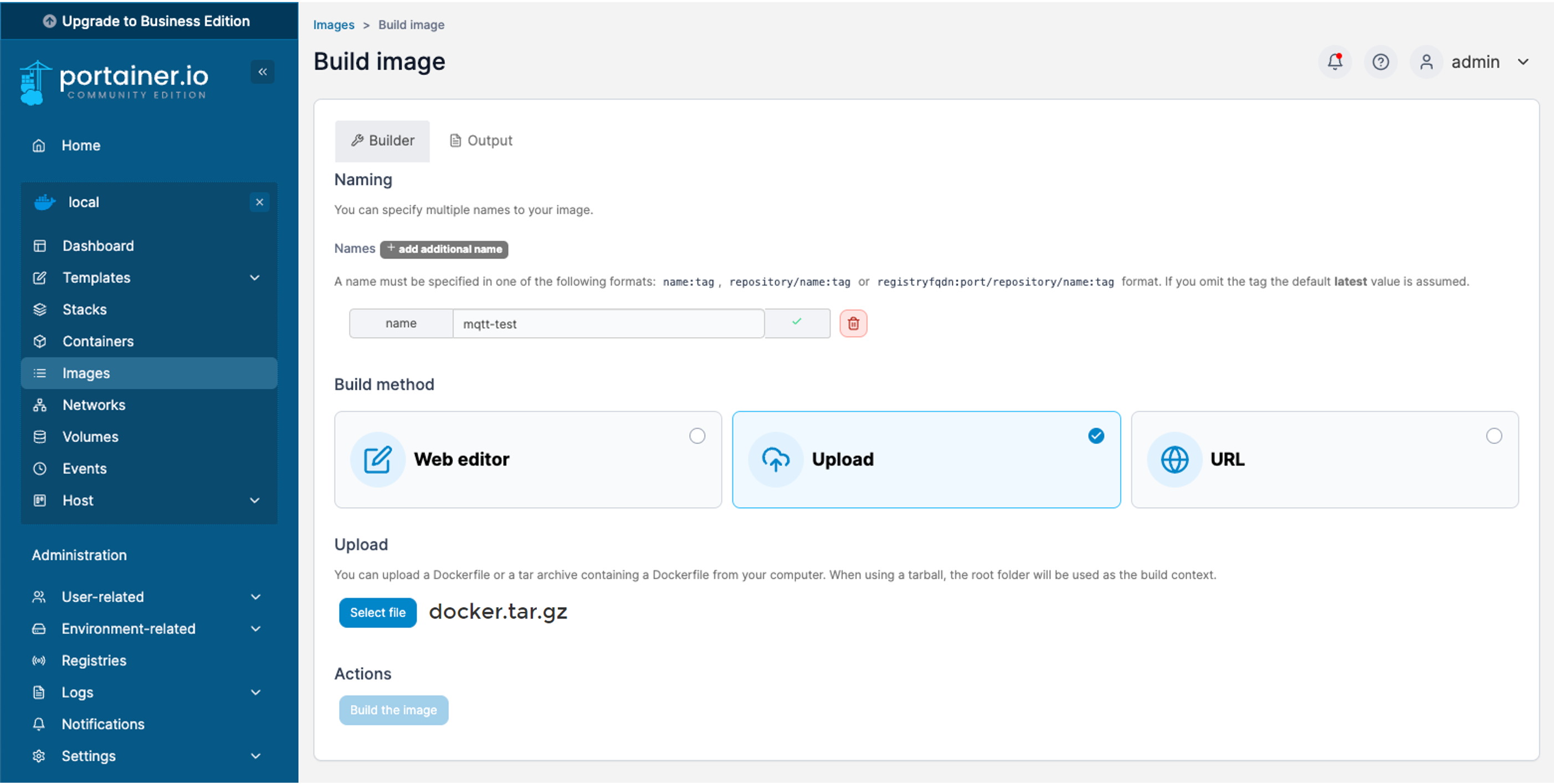
Task: Click the add additional name button
Action: (x=445, y=249)
